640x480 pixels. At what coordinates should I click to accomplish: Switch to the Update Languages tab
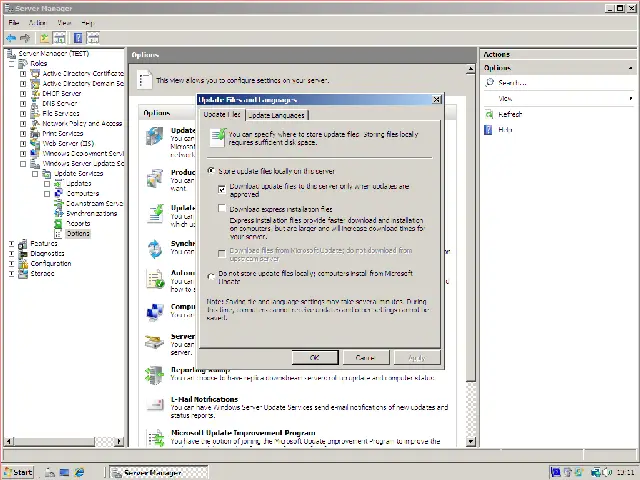(275, 115)
